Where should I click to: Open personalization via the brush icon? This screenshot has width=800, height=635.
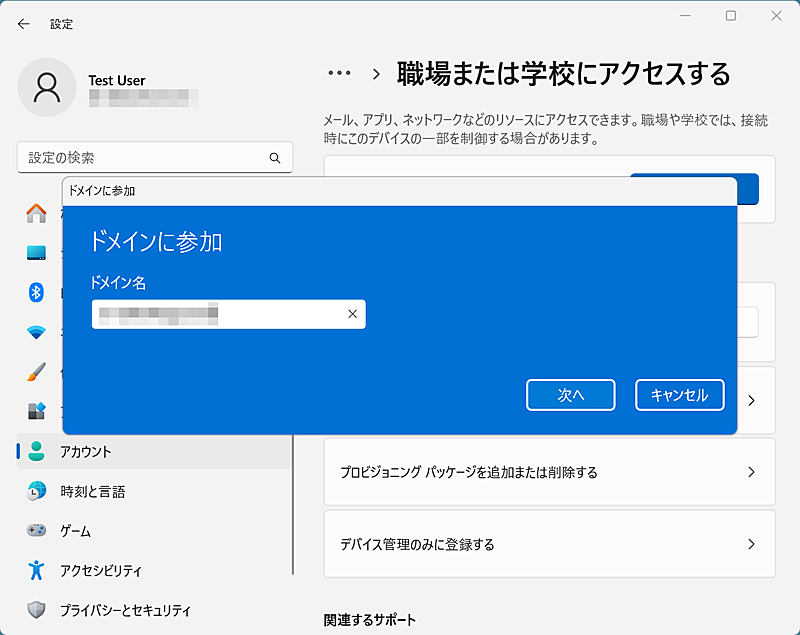[35, 371]
